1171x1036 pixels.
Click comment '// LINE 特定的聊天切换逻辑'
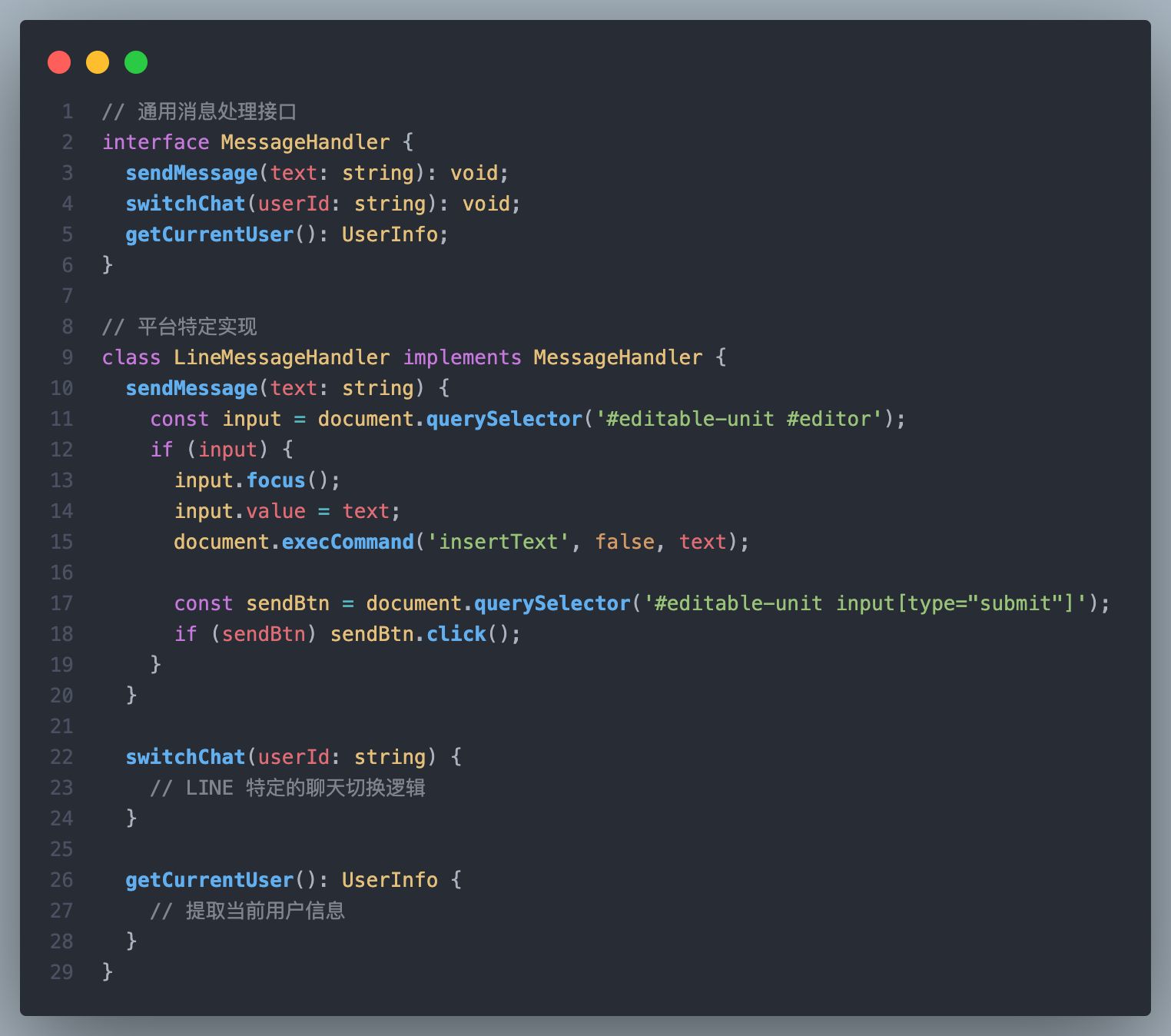[x=288, y=788]
